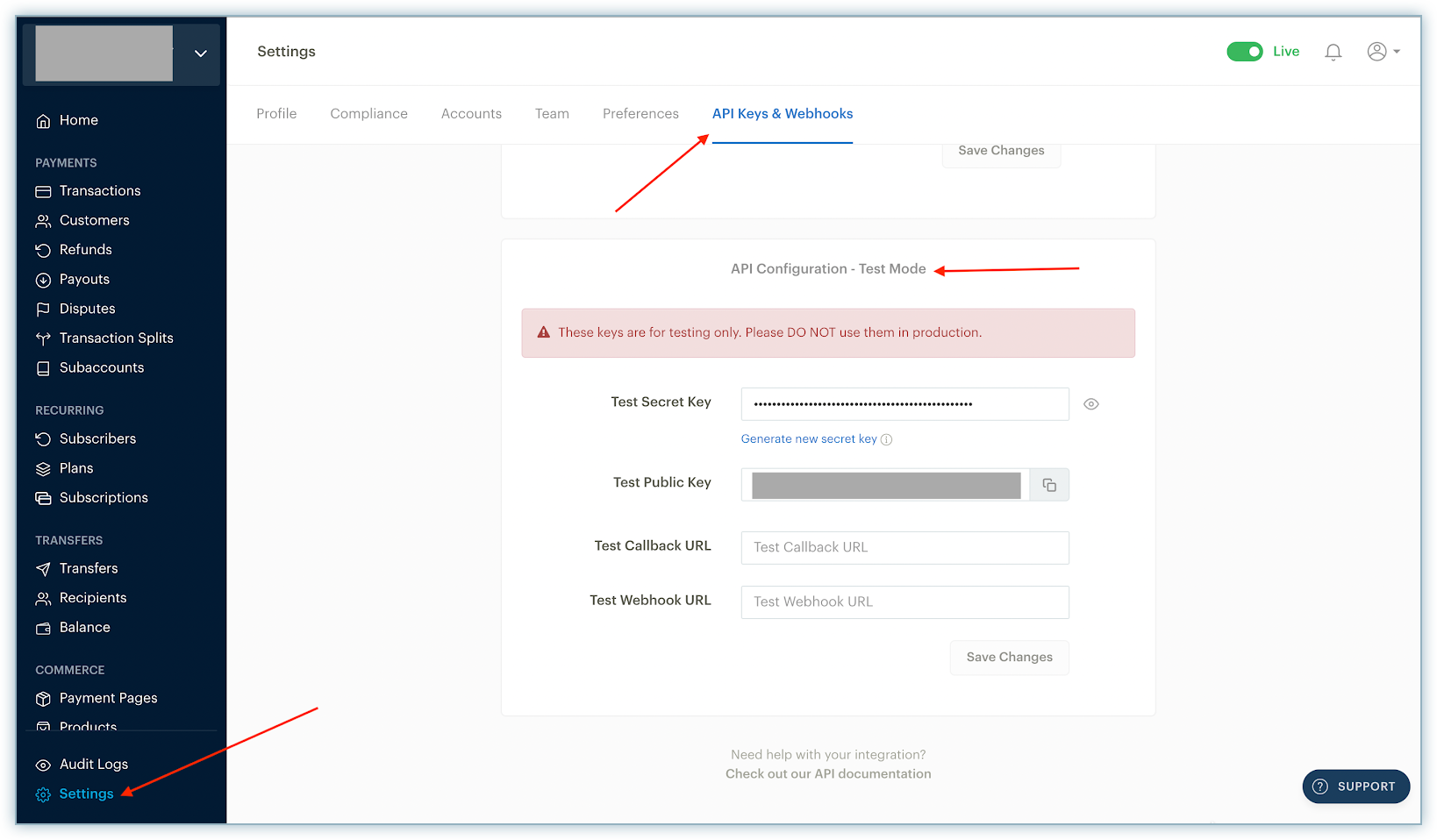Open Settings via the gear icon
1437x840 pixels.
[x=43, y=794]
